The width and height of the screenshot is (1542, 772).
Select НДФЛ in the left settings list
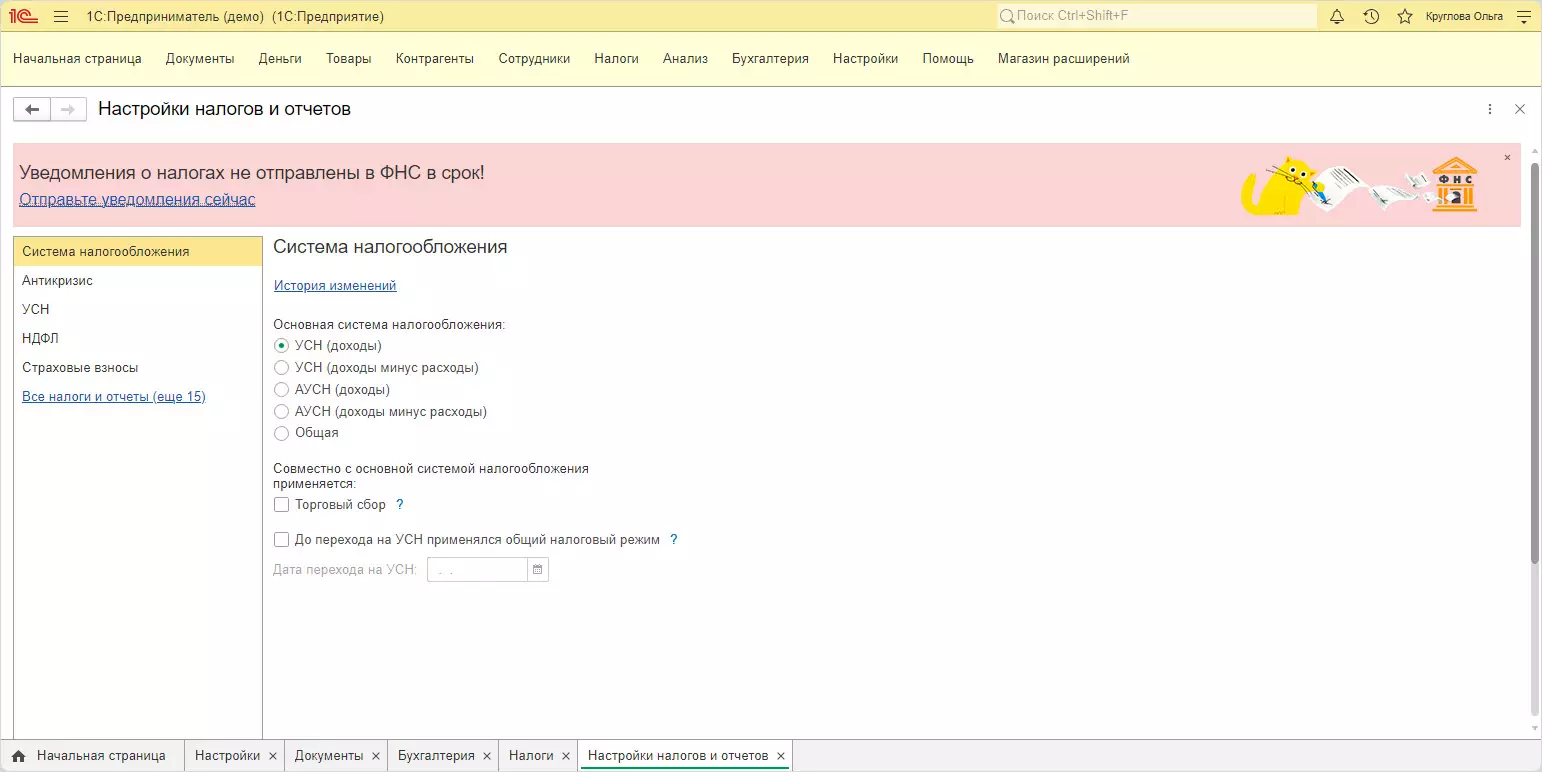(x=138, y=339)
